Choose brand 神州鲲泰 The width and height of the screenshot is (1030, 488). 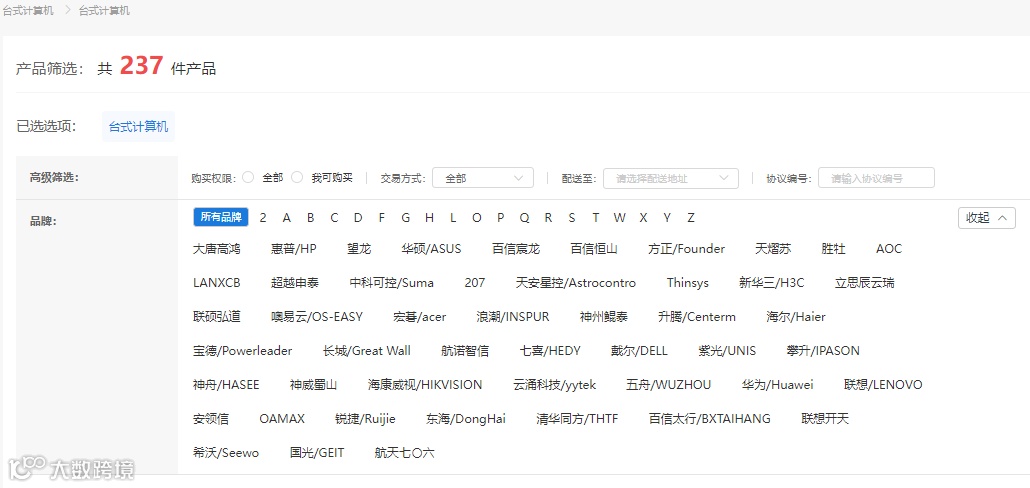click(x=604, y=317)
